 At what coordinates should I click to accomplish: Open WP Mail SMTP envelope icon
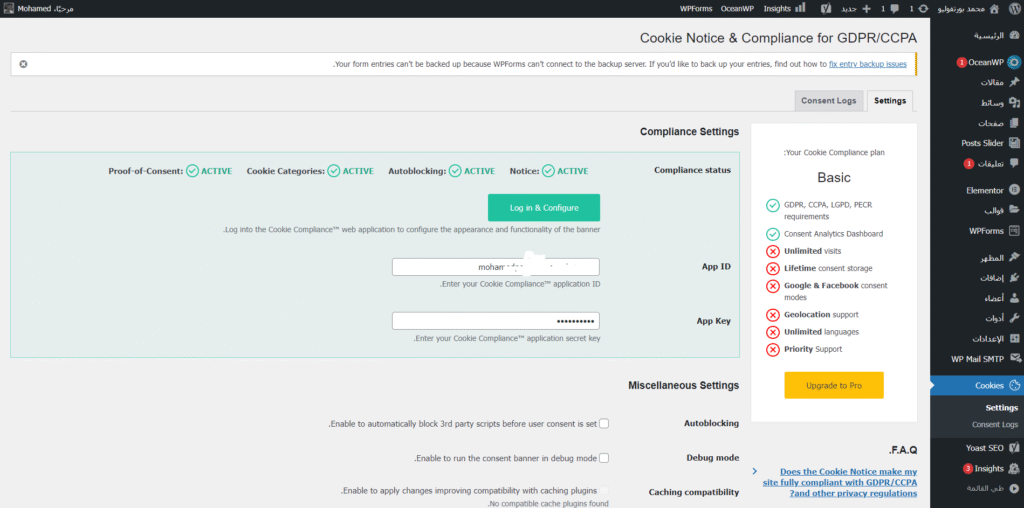click(x=1014, y=358)
